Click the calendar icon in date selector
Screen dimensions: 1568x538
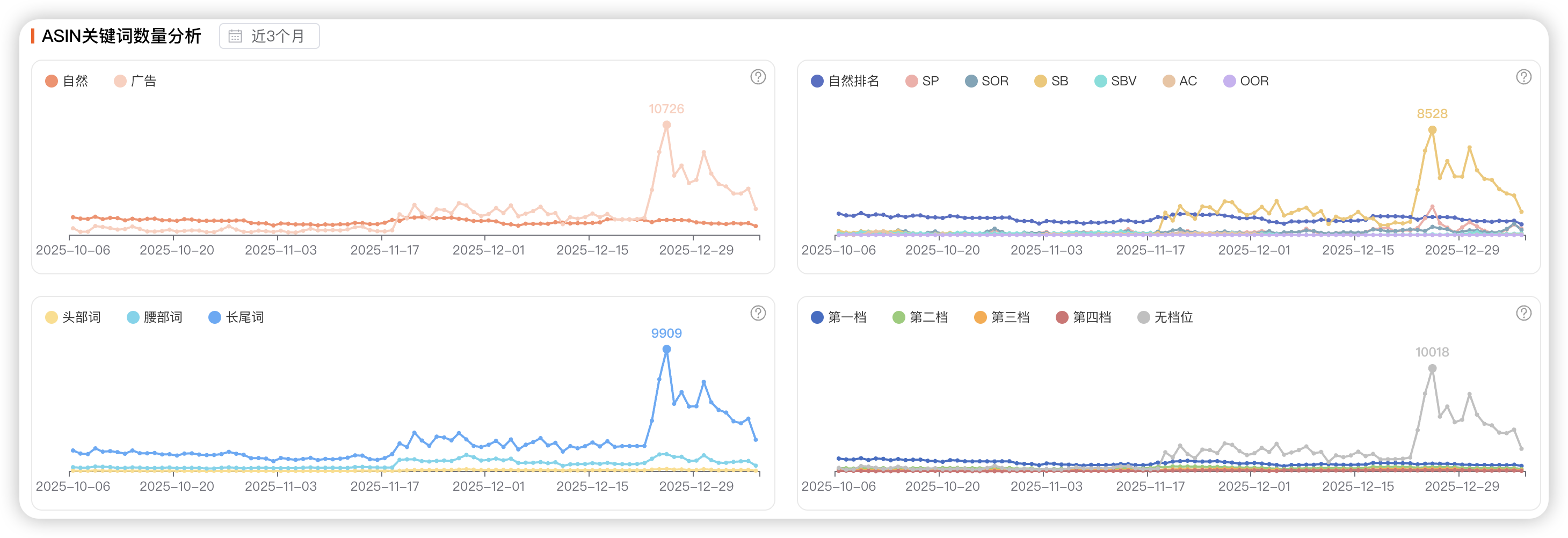pyautogui.click(x=235, y=37)
